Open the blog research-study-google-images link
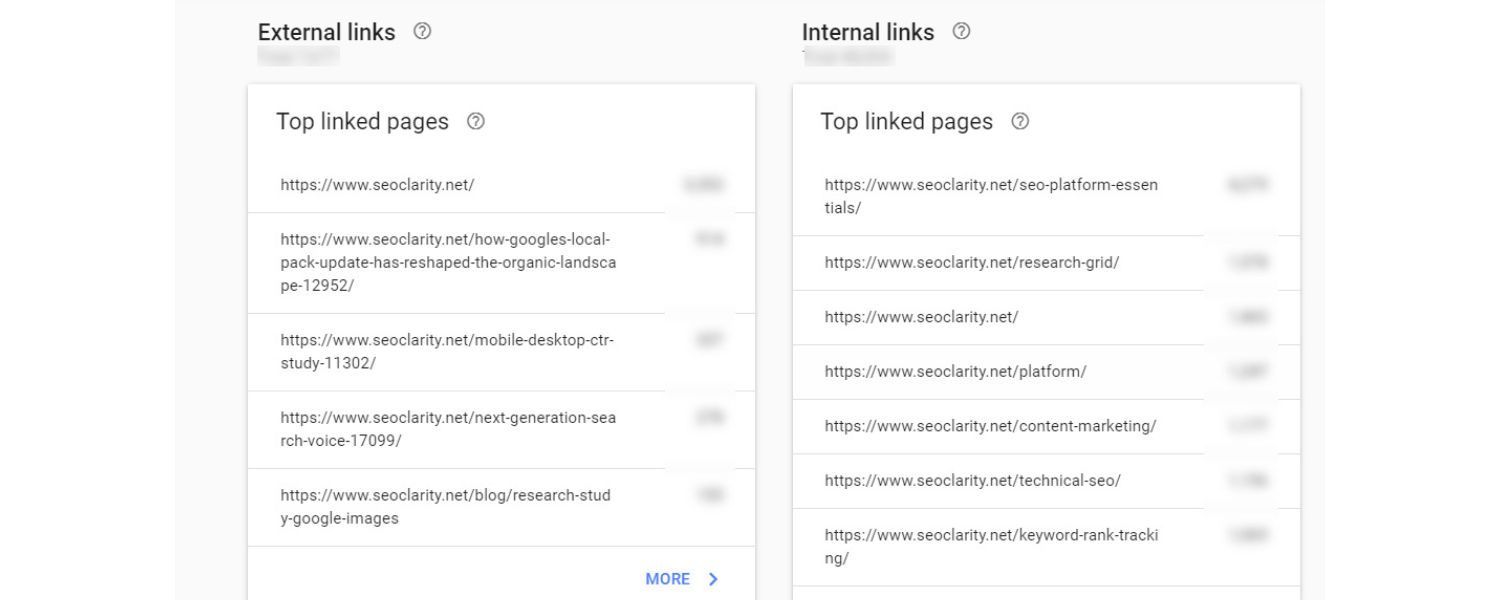The width and height of the screenshot is (1500, 600). (444, 506)
